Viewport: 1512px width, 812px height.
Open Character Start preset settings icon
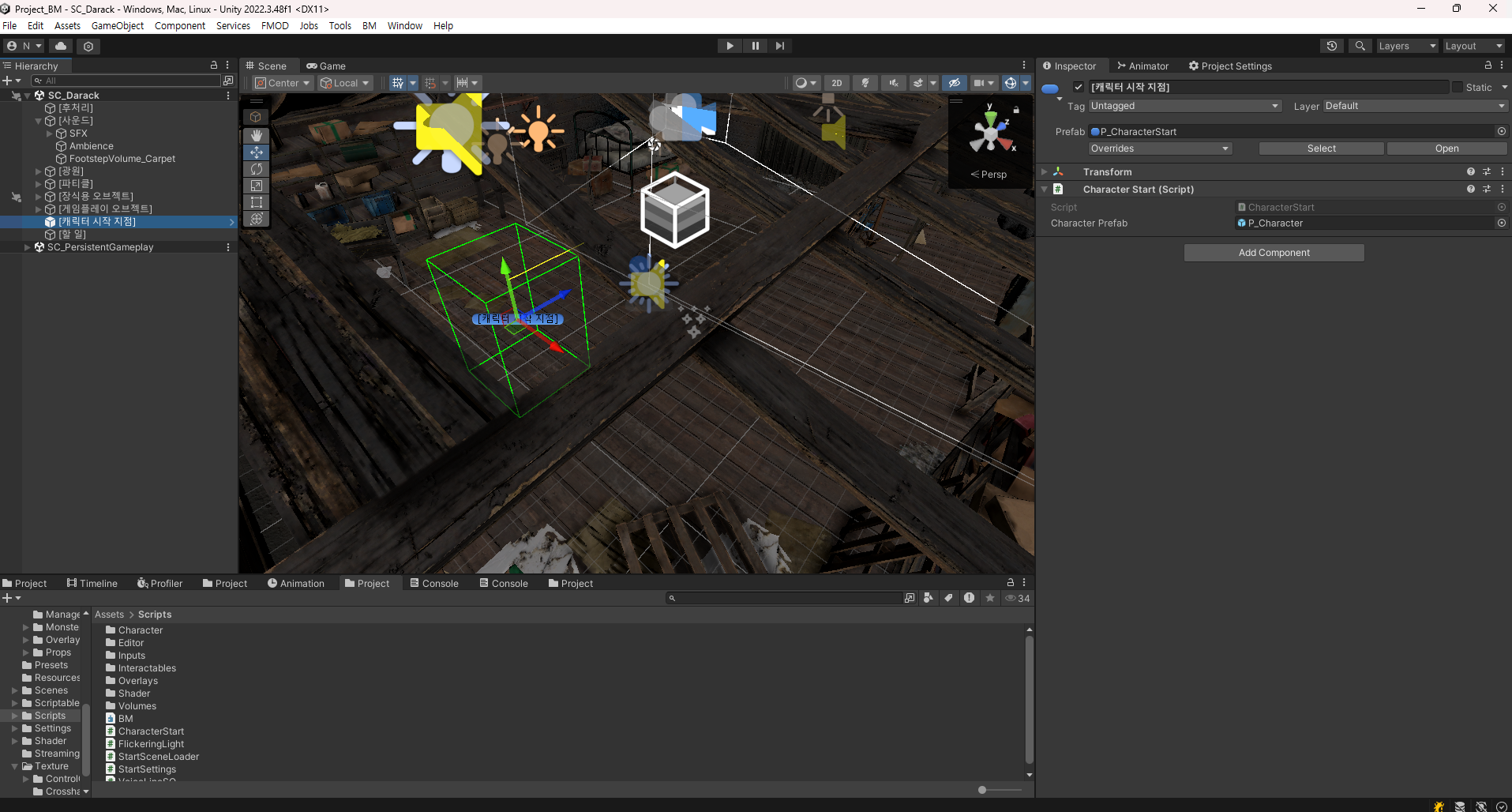[1487, 190]
